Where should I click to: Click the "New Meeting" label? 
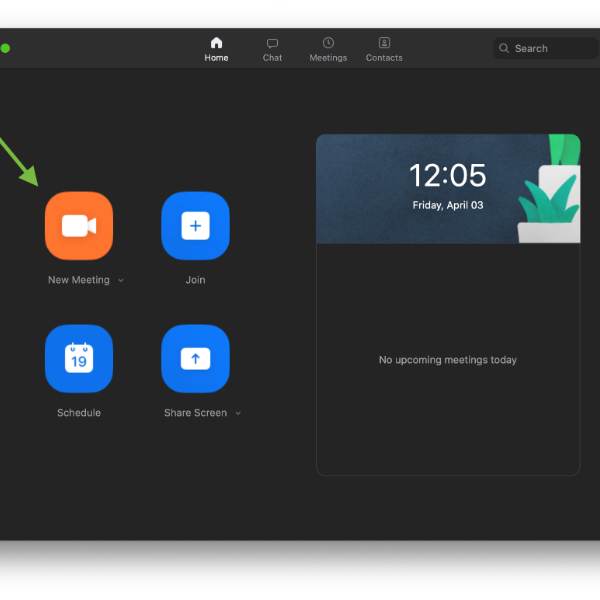tap(79, 280)
